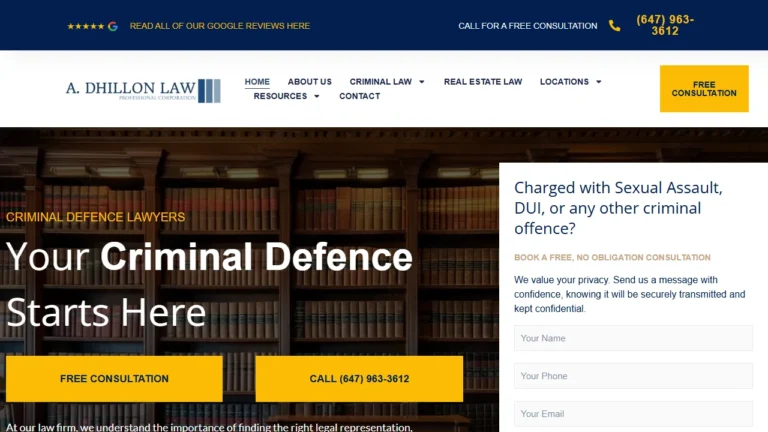
Task: Click 'Your Criminal Defence Starts Here' headline
Action: [x=209, y=284]
